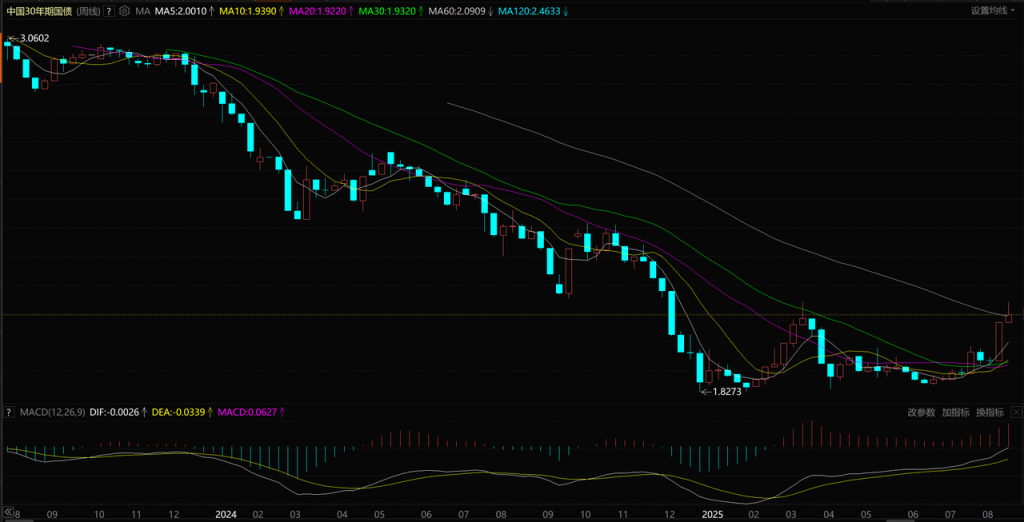Click 加指标 to add an indicator
This screenshot has height=522, width=1024.
click(955, 412)
